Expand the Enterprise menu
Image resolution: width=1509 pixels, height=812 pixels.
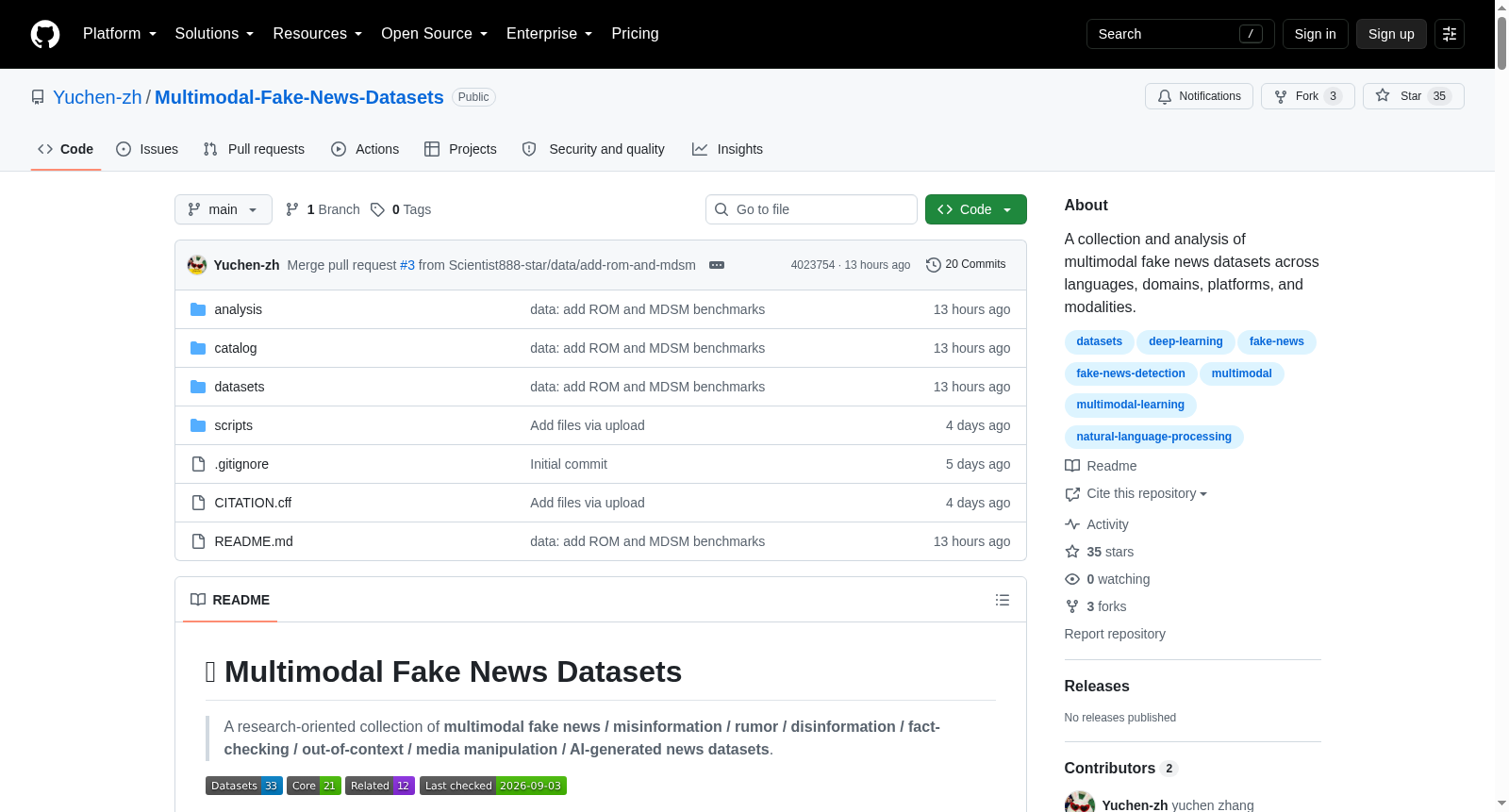tap(549, 34)
